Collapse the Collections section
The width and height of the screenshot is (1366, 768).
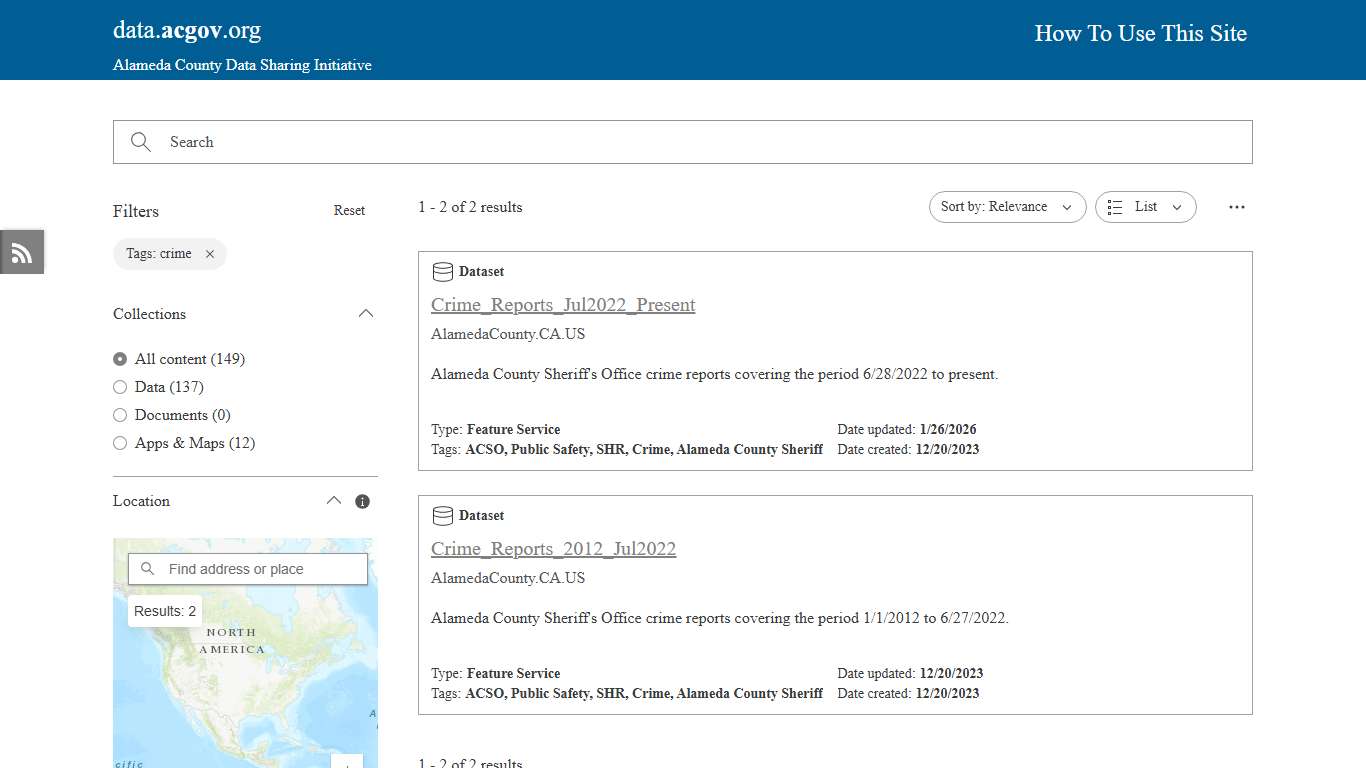(x=366, y=313)
